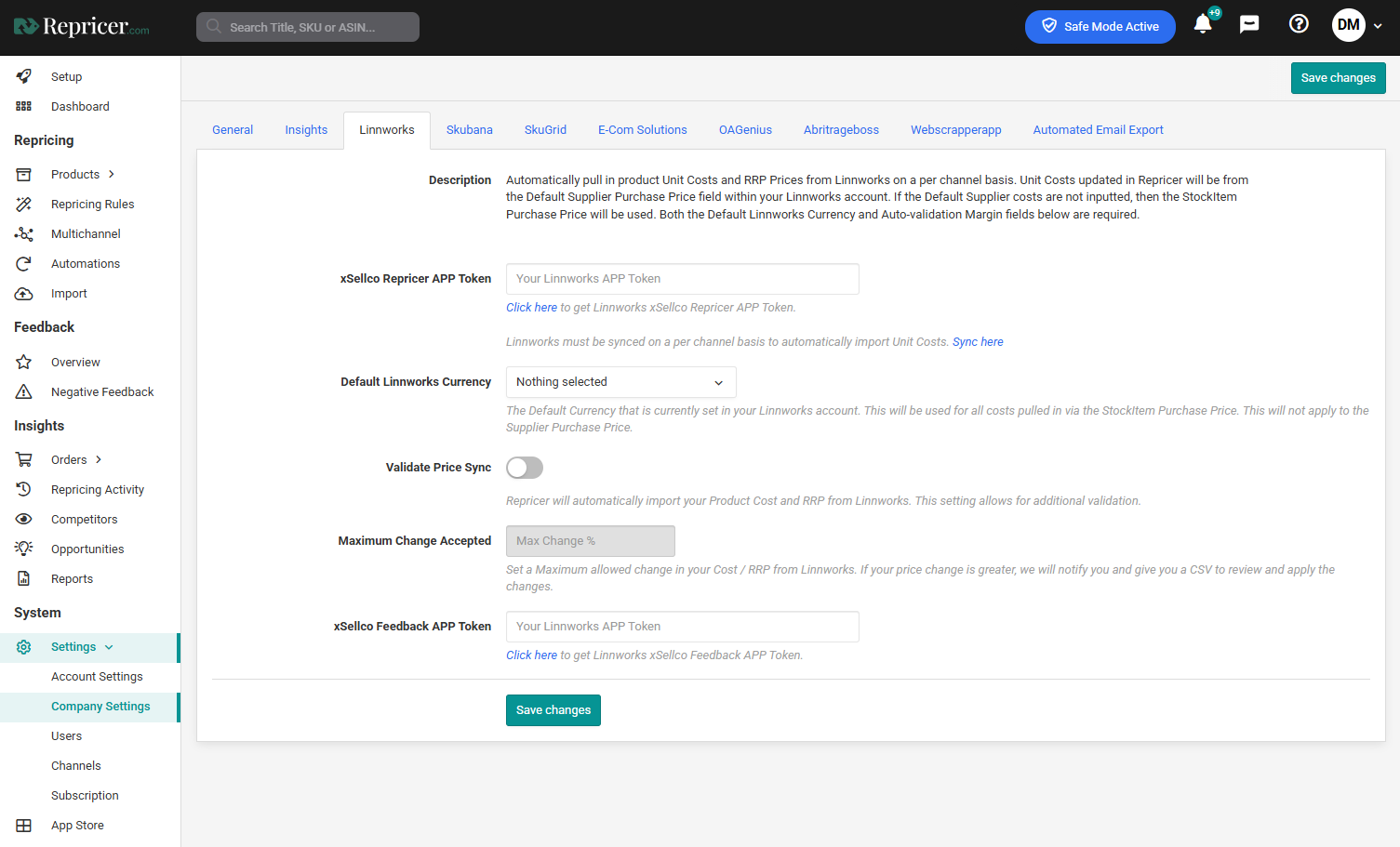Click the Competitors eye icon
1400x847 pixels.
(x=24, y=519)
